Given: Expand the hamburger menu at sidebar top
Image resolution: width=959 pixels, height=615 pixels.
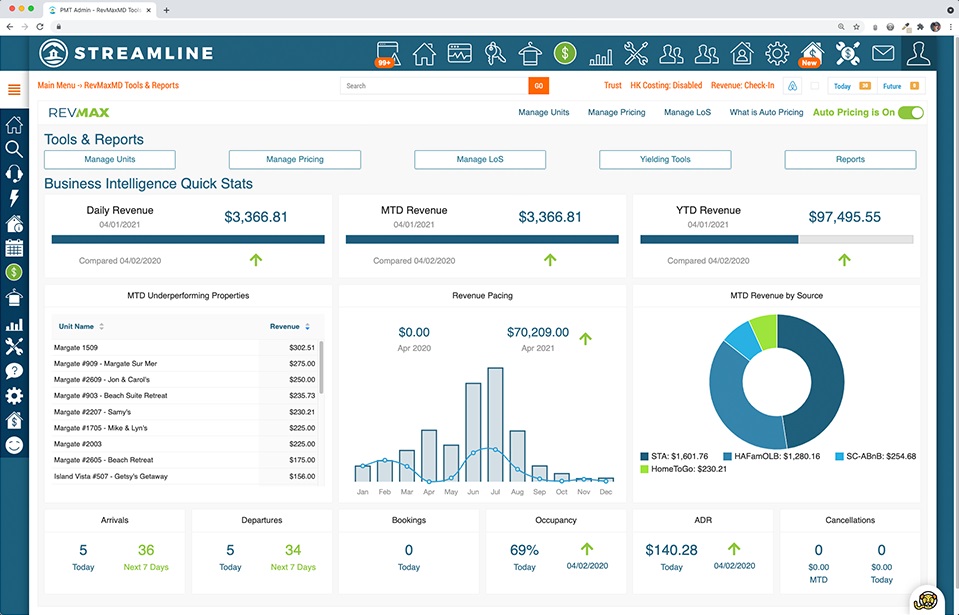Looking at the screenshot, I should coord(13,89).
